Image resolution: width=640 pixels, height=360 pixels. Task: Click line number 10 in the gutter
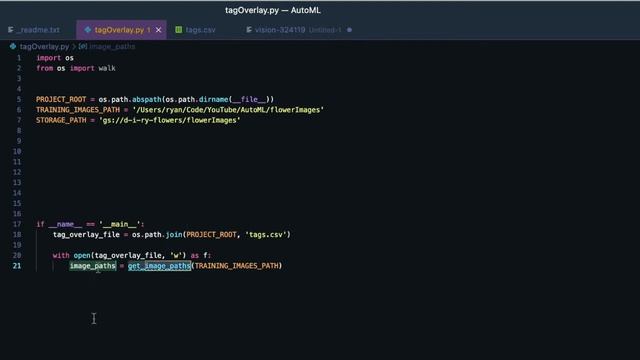coord(17,151)
